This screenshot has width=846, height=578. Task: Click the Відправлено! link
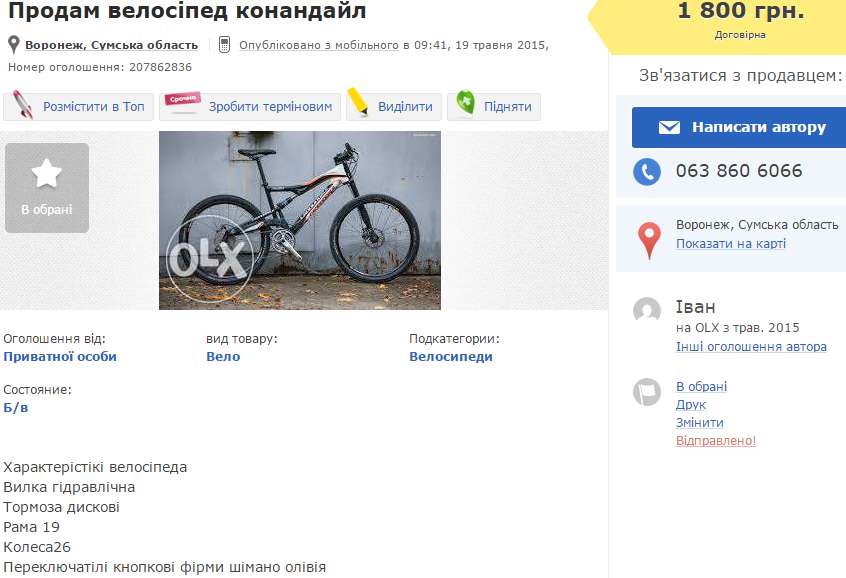coord(716,441)
